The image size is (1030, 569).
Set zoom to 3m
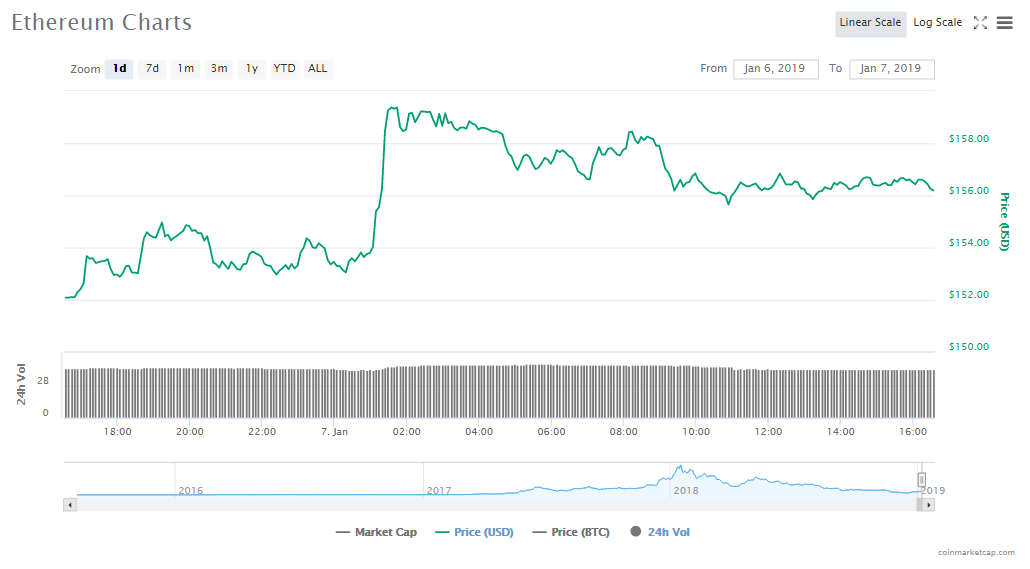point(218,69)
